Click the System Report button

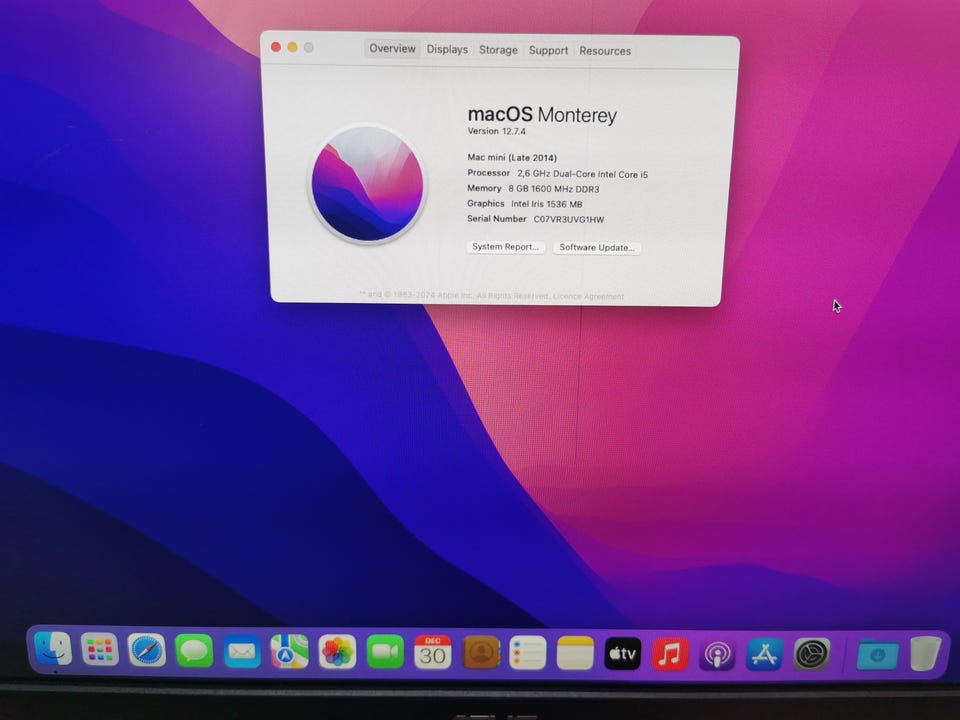click(505, 247)
